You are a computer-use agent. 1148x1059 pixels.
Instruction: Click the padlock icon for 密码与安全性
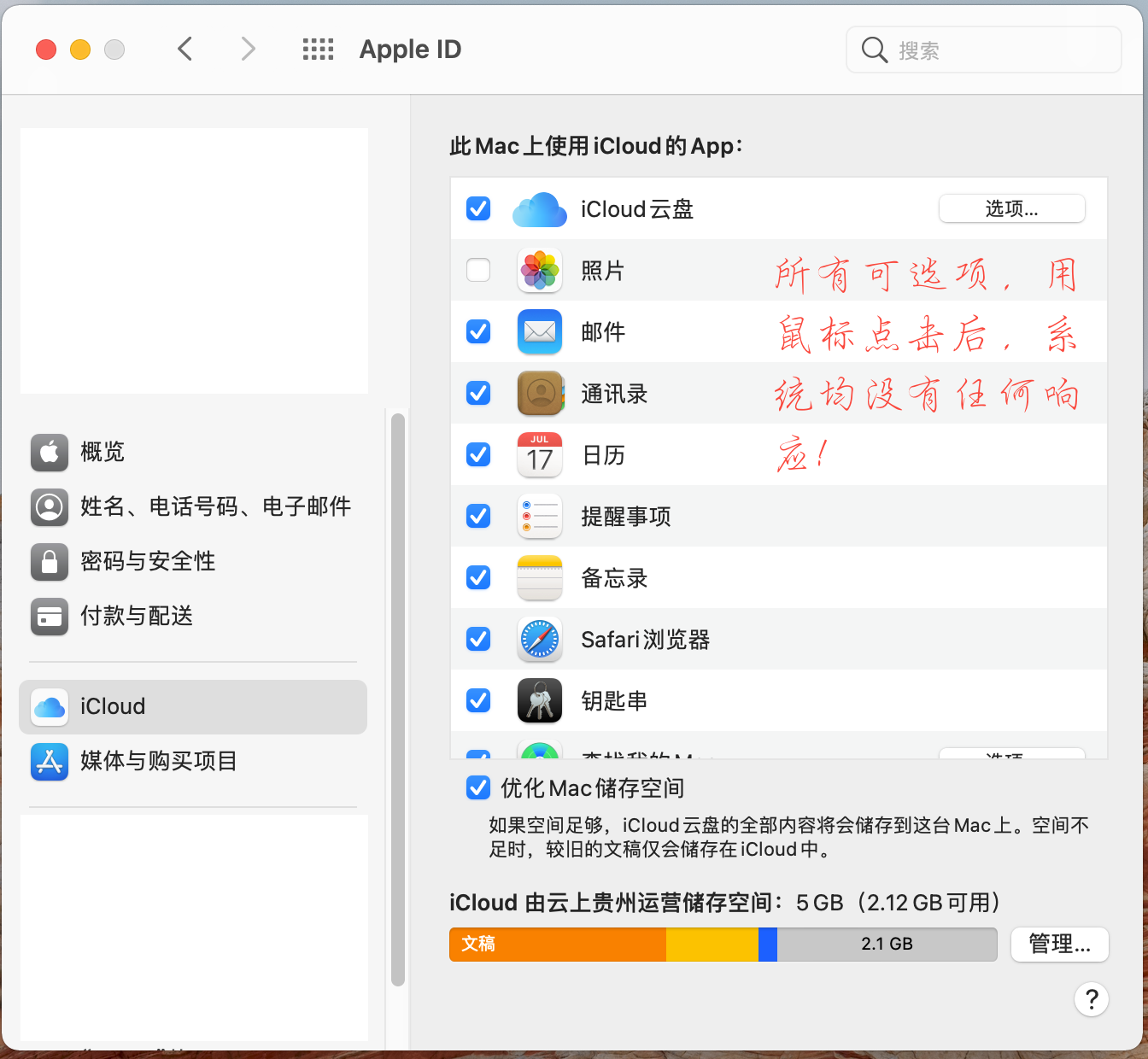point(50,561)
